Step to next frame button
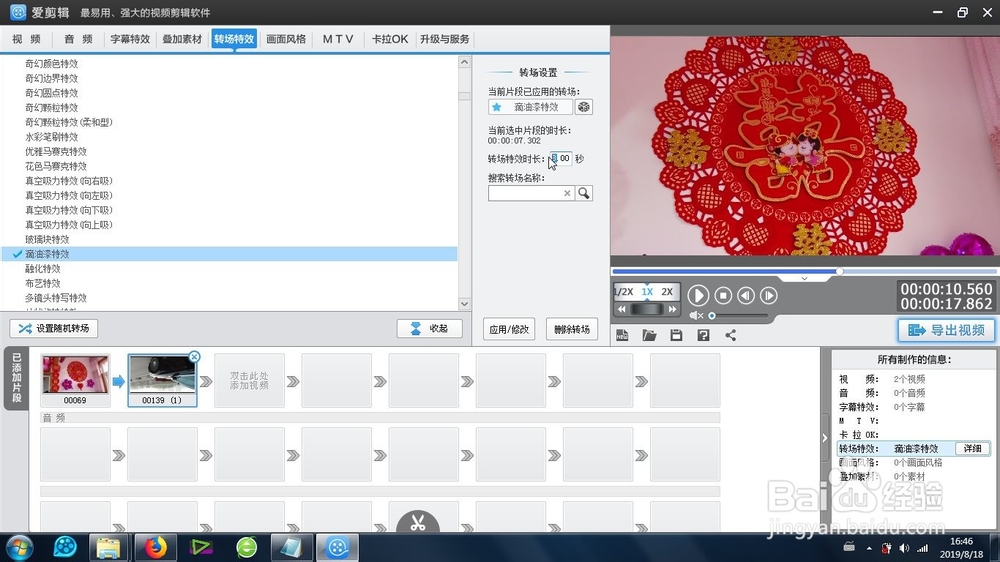Viewport: 1000px width, 562px height. (x=768, y=295)
